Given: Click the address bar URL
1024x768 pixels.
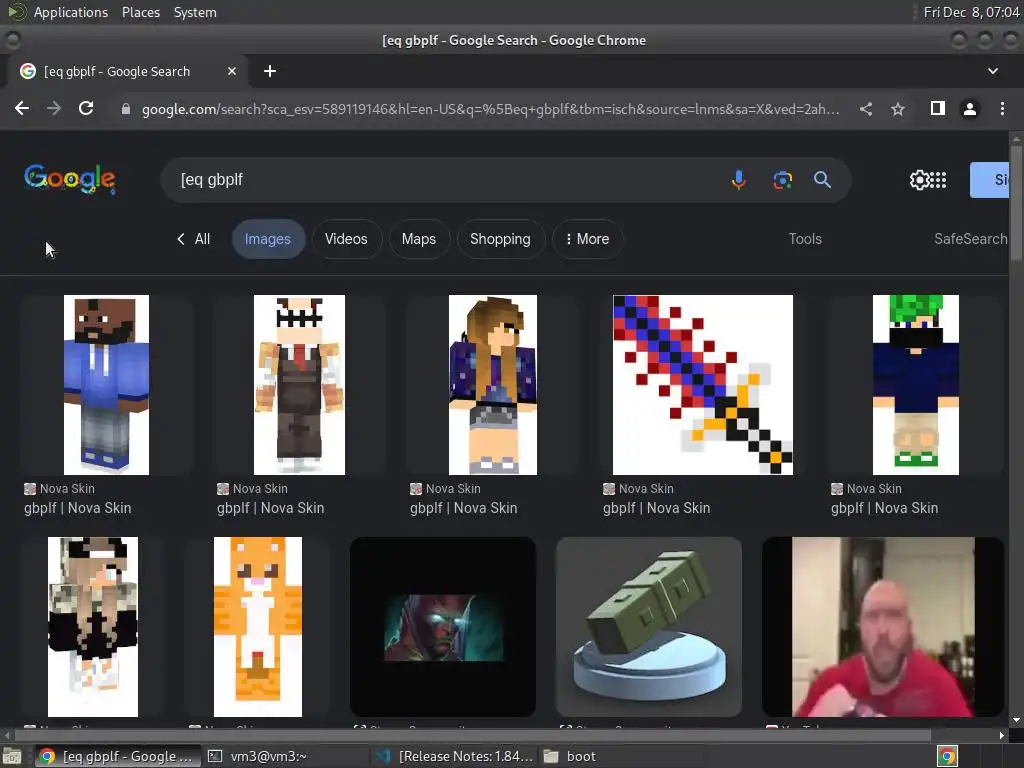Looking at the screenshot, I should [x=490, y=109].
